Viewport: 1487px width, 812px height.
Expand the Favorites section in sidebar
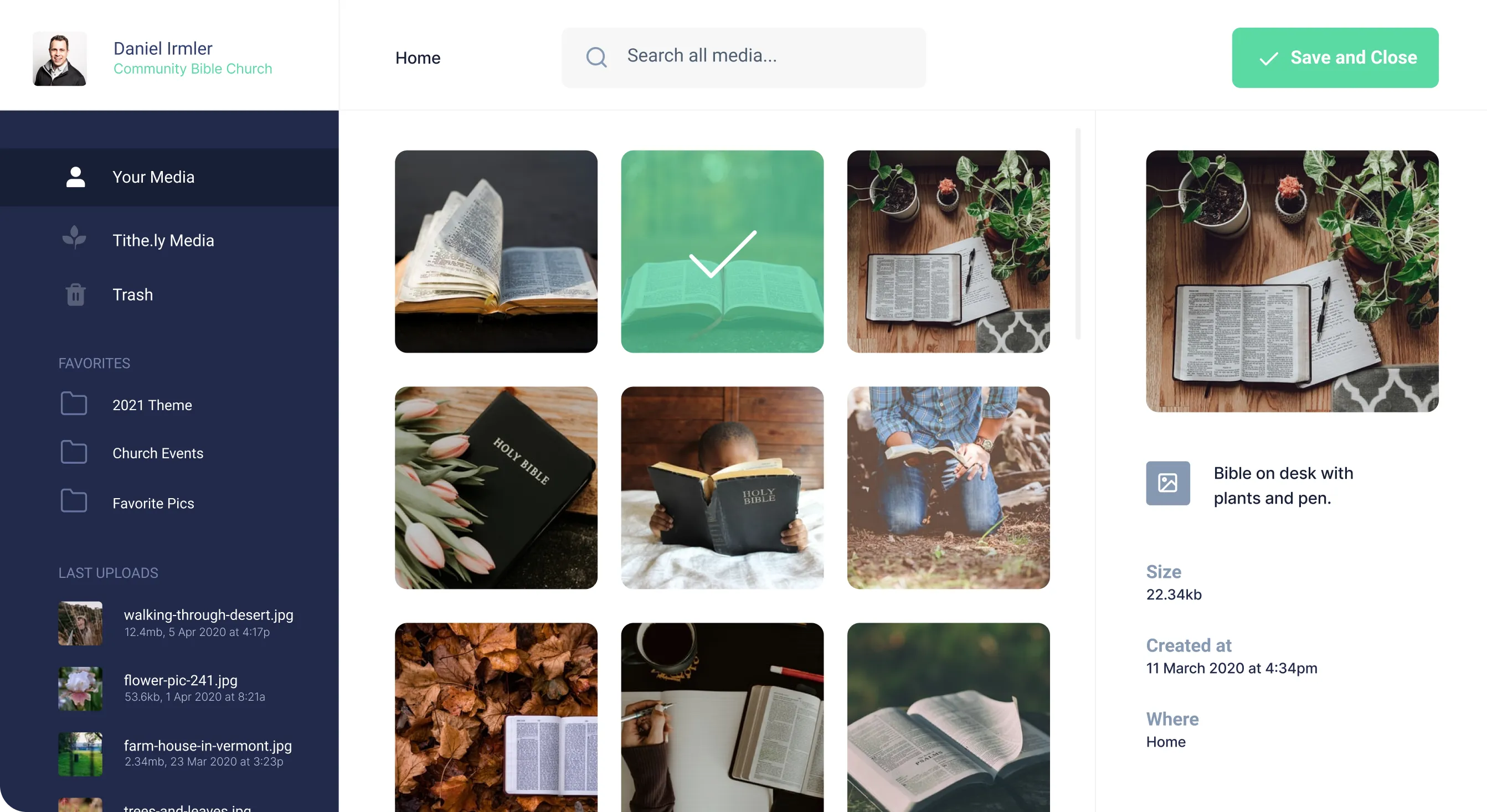94,363
